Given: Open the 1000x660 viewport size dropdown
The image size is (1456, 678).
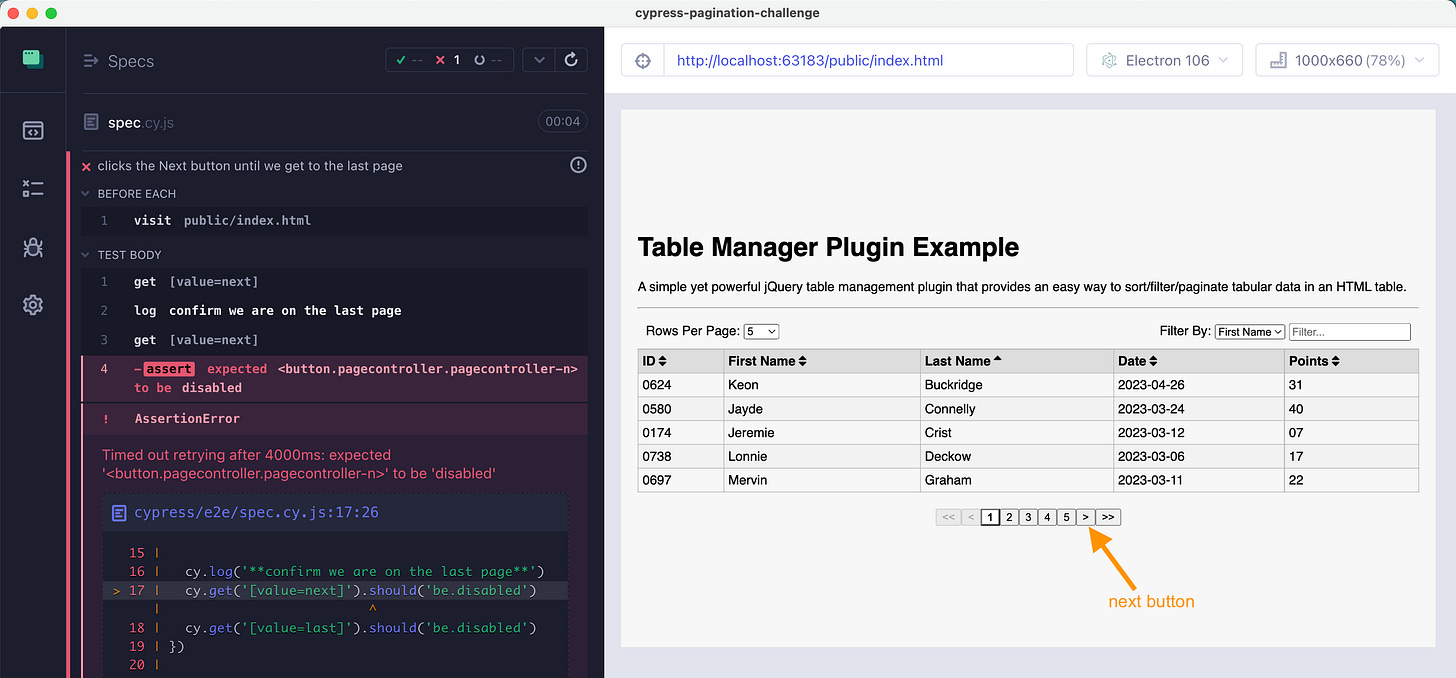Looking at the screenshot, I should click(1348, 60).
